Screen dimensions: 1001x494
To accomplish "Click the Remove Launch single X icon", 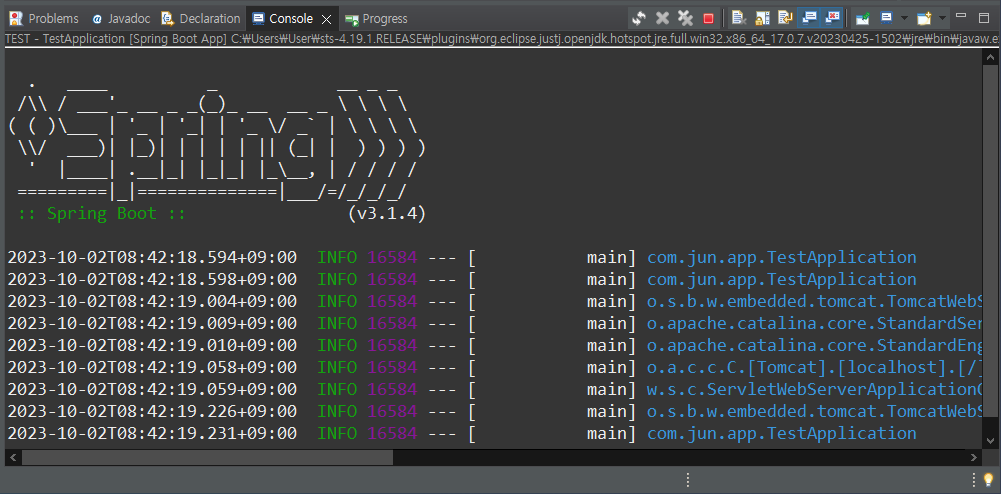I will point(663,19).
